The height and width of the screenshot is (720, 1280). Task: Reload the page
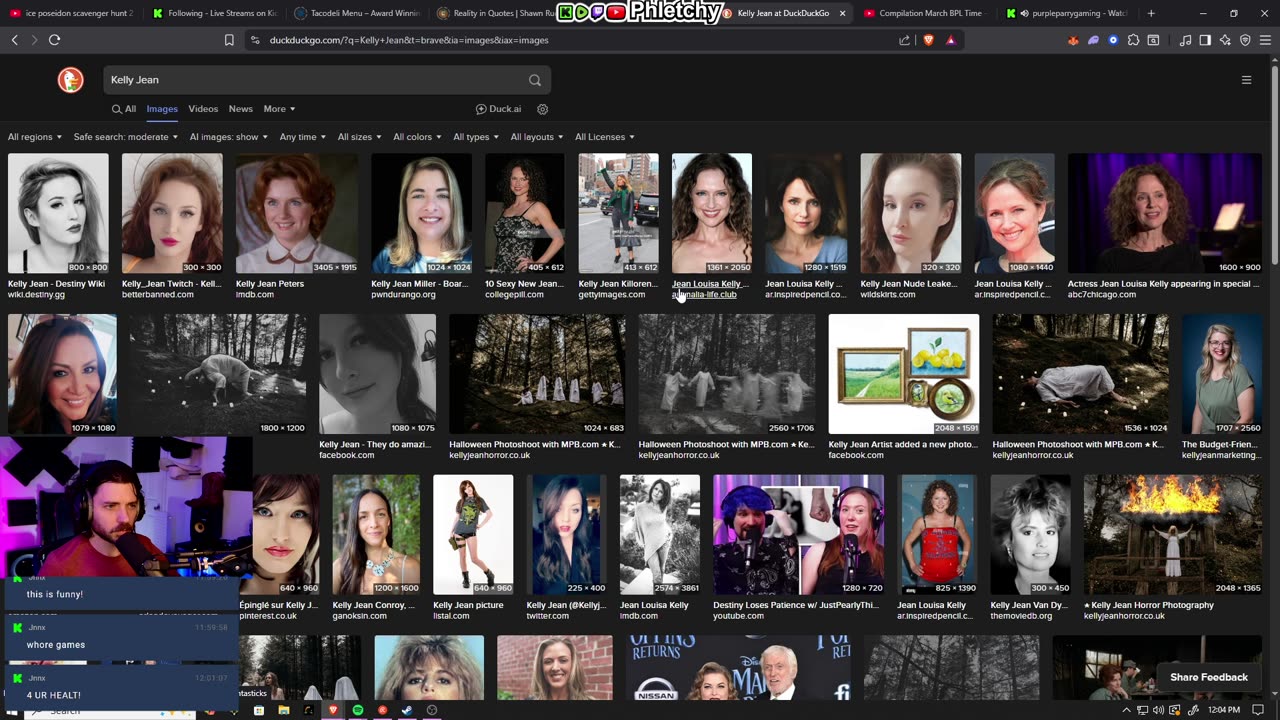[54, 40]
